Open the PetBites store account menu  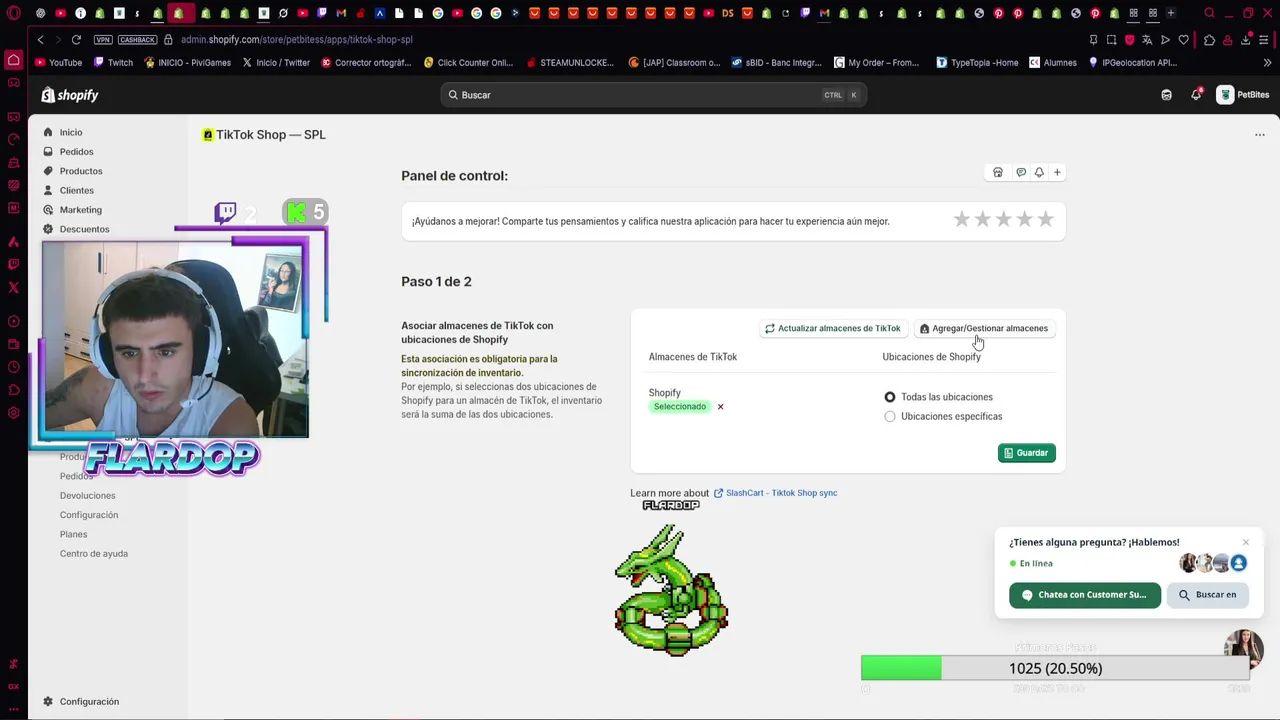click(1243, 95)
